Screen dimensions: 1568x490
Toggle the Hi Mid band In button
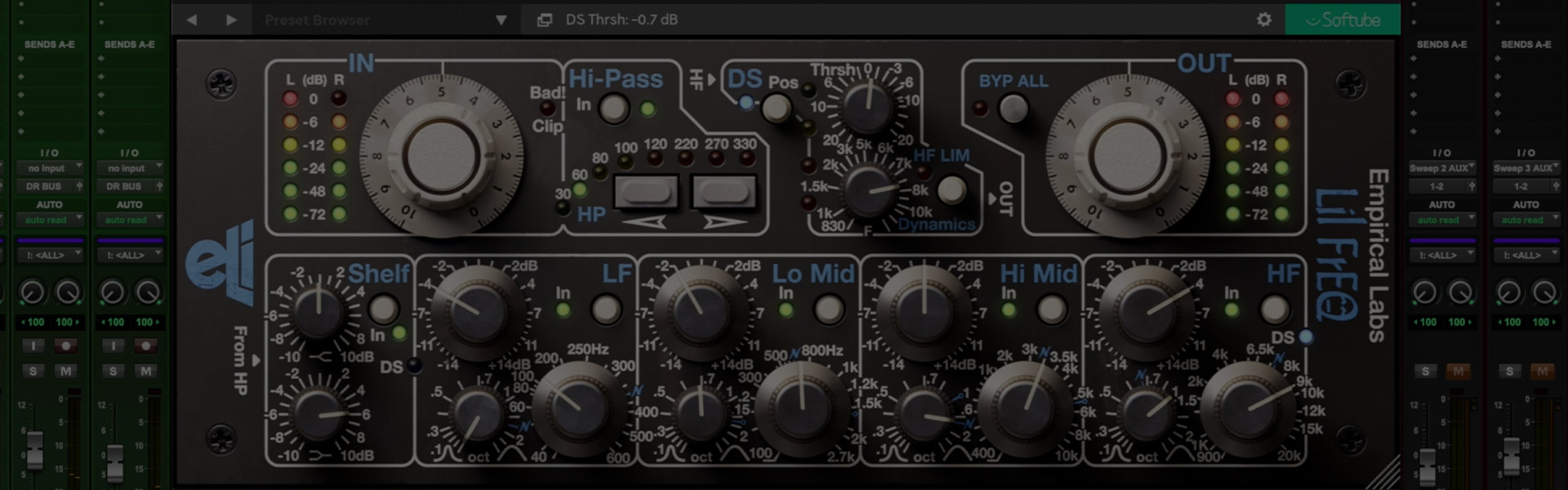pyautogui.click(x=1051, y=310)
